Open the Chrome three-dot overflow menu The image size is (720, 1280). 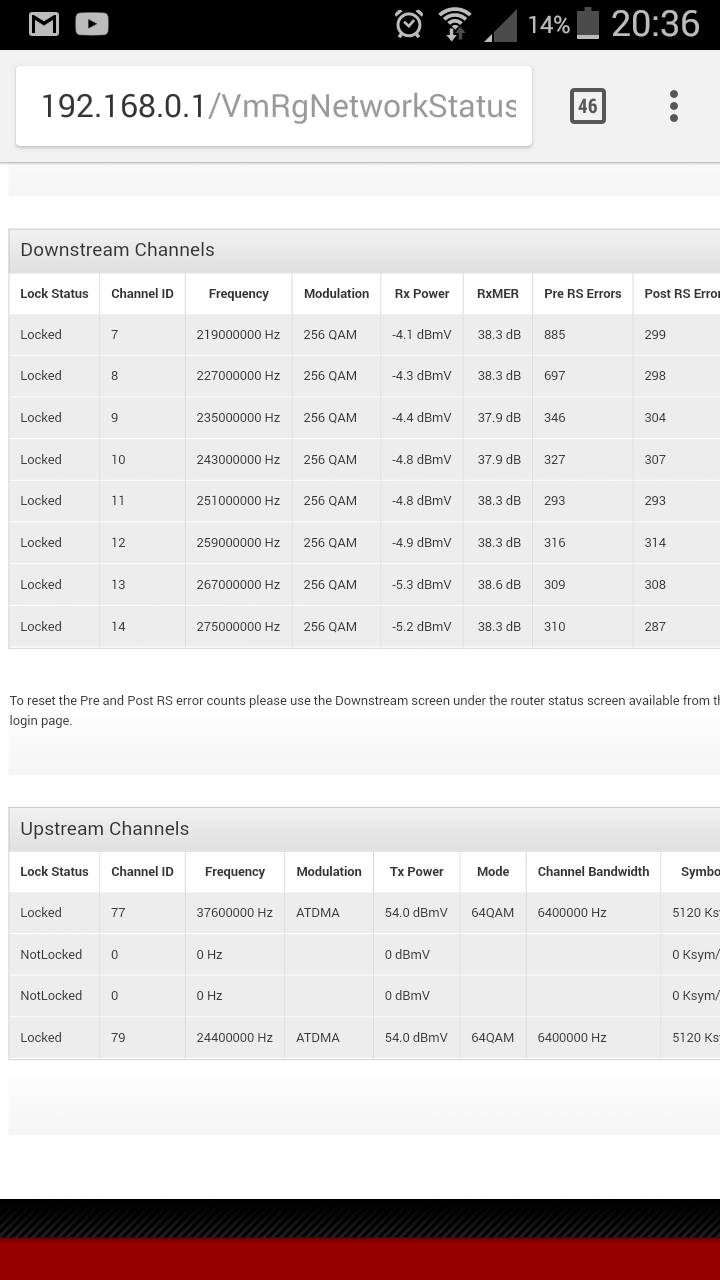point(674,106)
